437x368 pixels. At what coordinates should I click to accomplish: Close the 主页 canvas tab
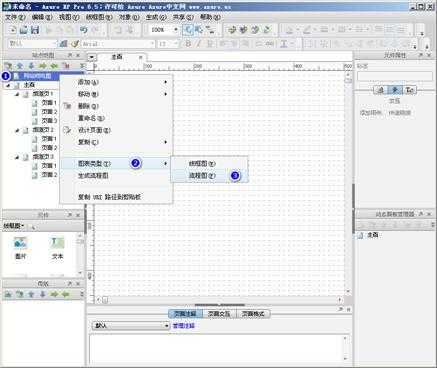(x=141, y=57)
